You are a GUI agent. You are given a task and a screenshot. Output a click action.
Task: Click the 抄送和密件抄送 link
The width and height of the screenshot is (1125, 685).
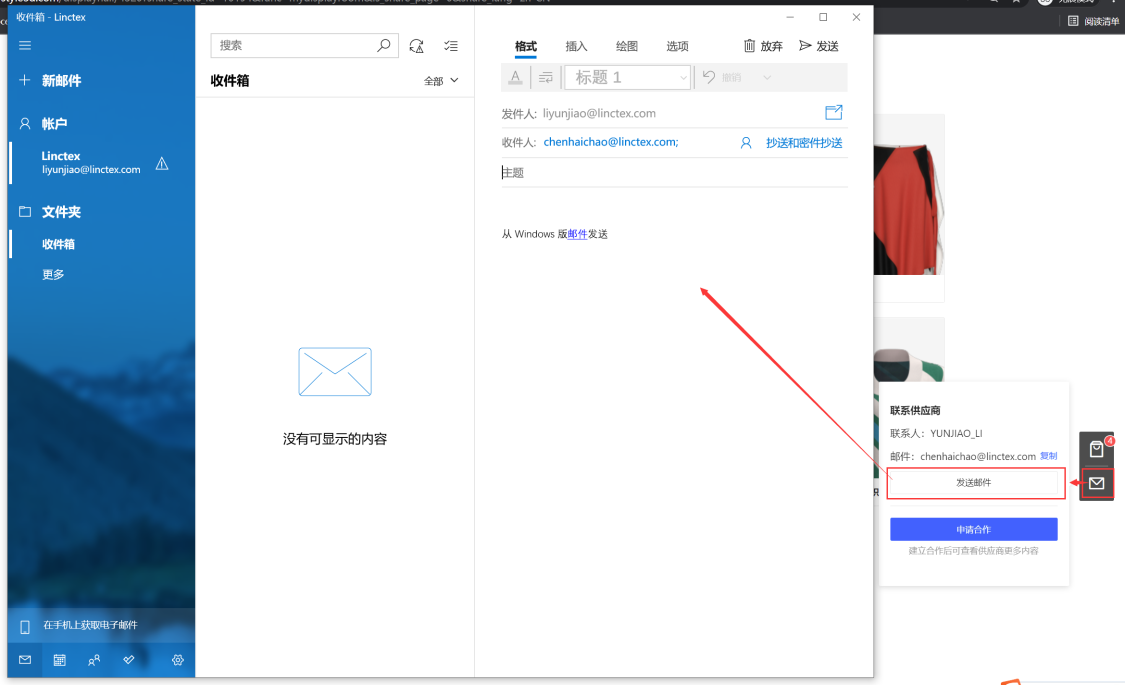(x=804, y=143)
